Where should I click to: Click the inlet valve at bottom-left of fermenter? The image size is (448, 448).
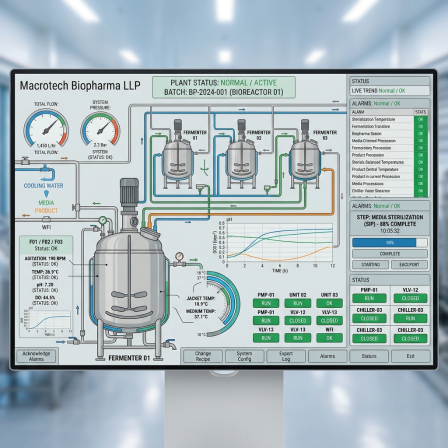click(74, 341)
